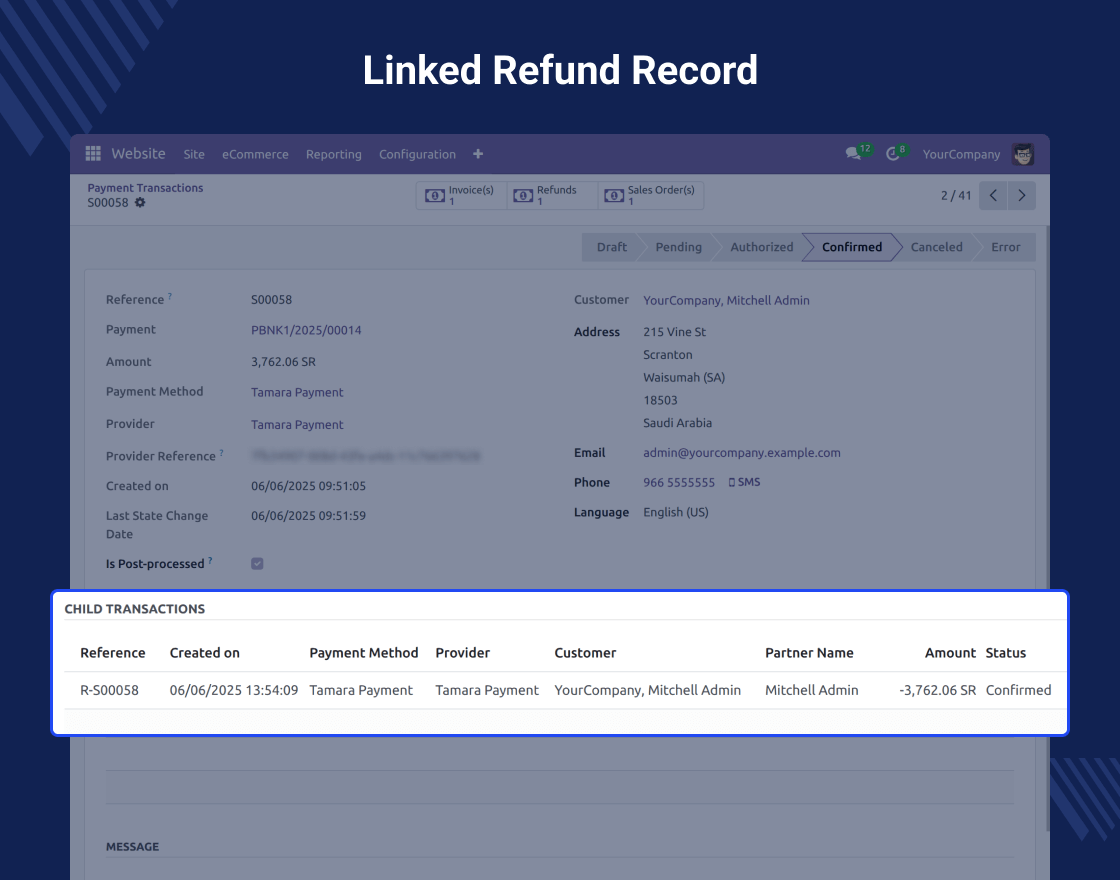Select the Authorized status stage
The width and height of the screenshot is (1120, 880).
[761, 247]
